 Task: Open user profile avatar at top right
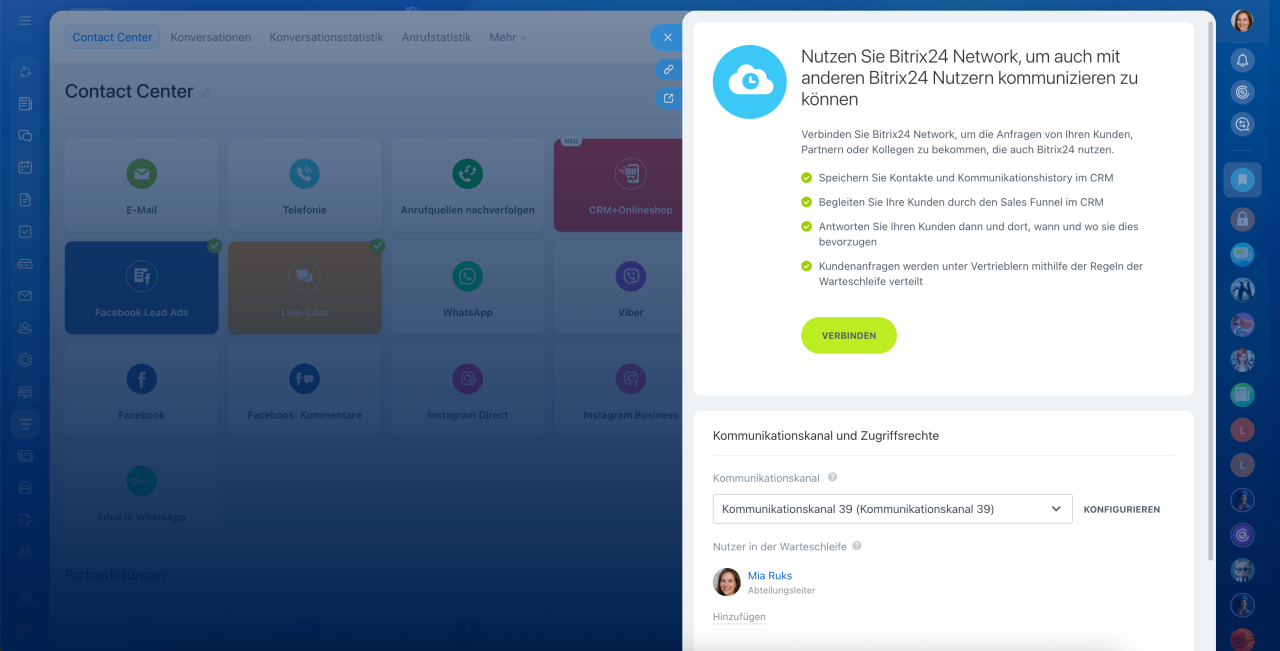[x=1242, y=21]
